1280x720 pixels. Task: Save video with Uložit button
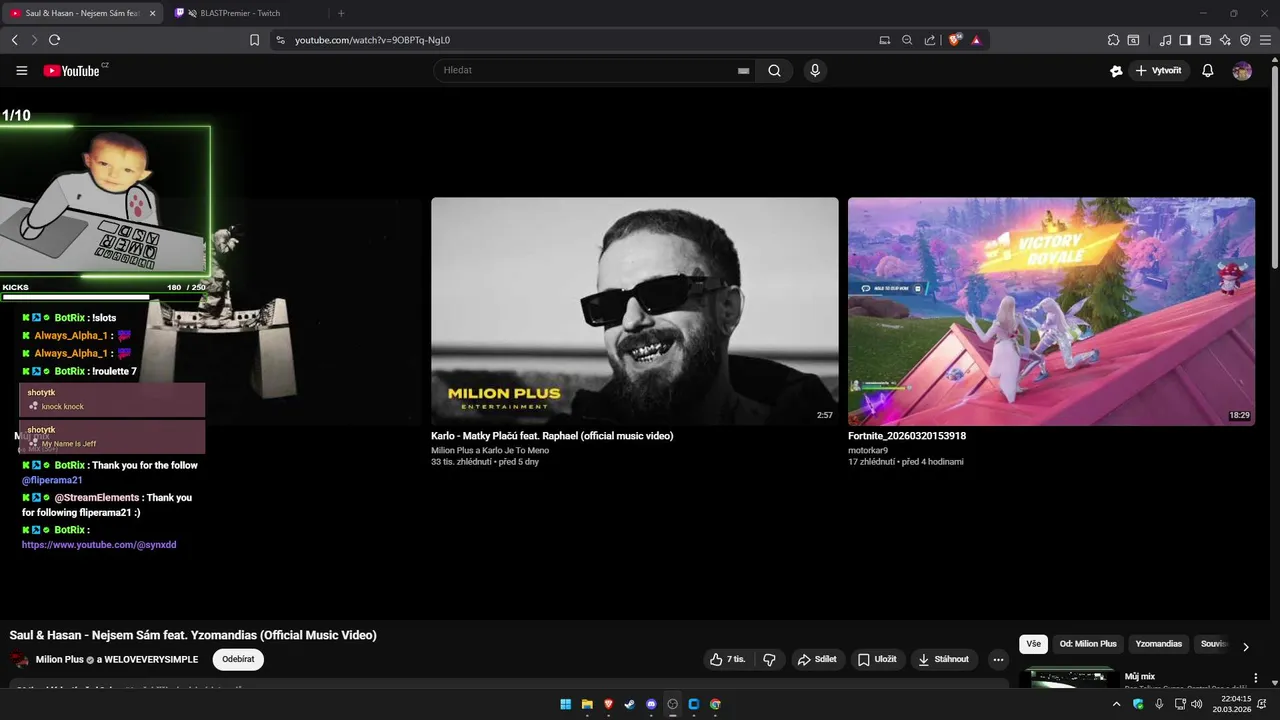point(878,659)
